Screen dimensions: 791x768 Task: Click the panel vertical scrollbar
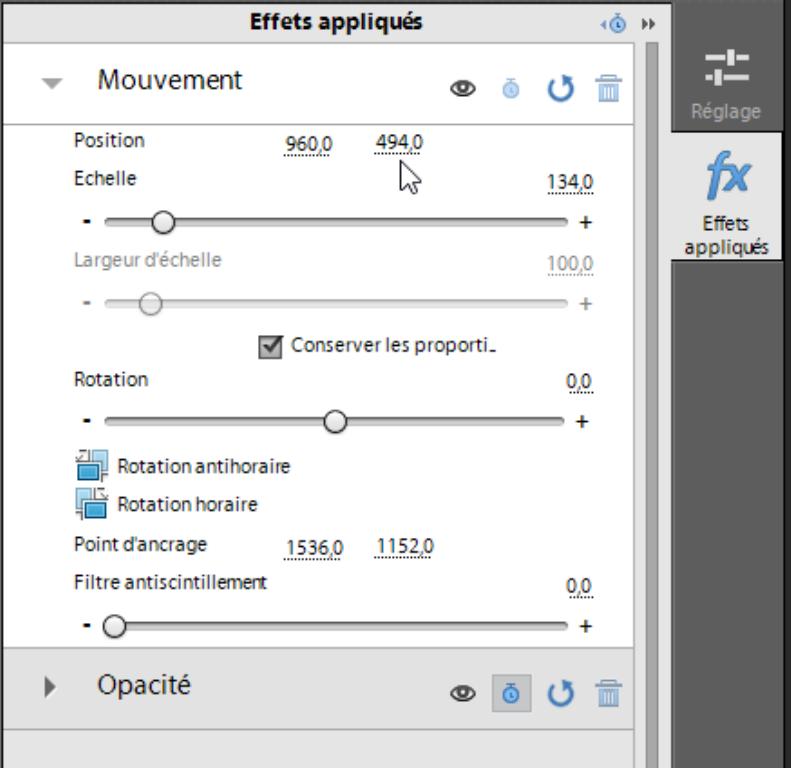click(x=652, y=404)
